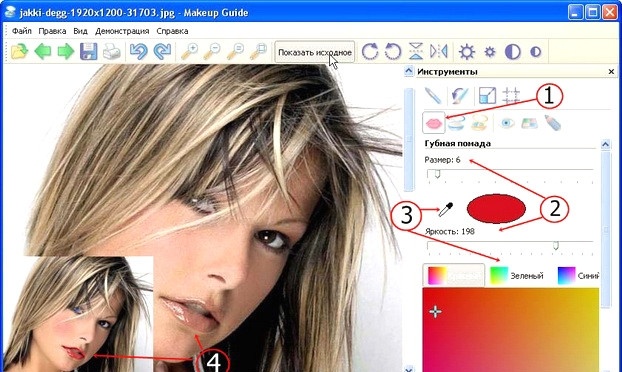The width and height of the screenshot is (622, 372).
Task: Open the Демонстрация menu
Action: coord(122,31)
